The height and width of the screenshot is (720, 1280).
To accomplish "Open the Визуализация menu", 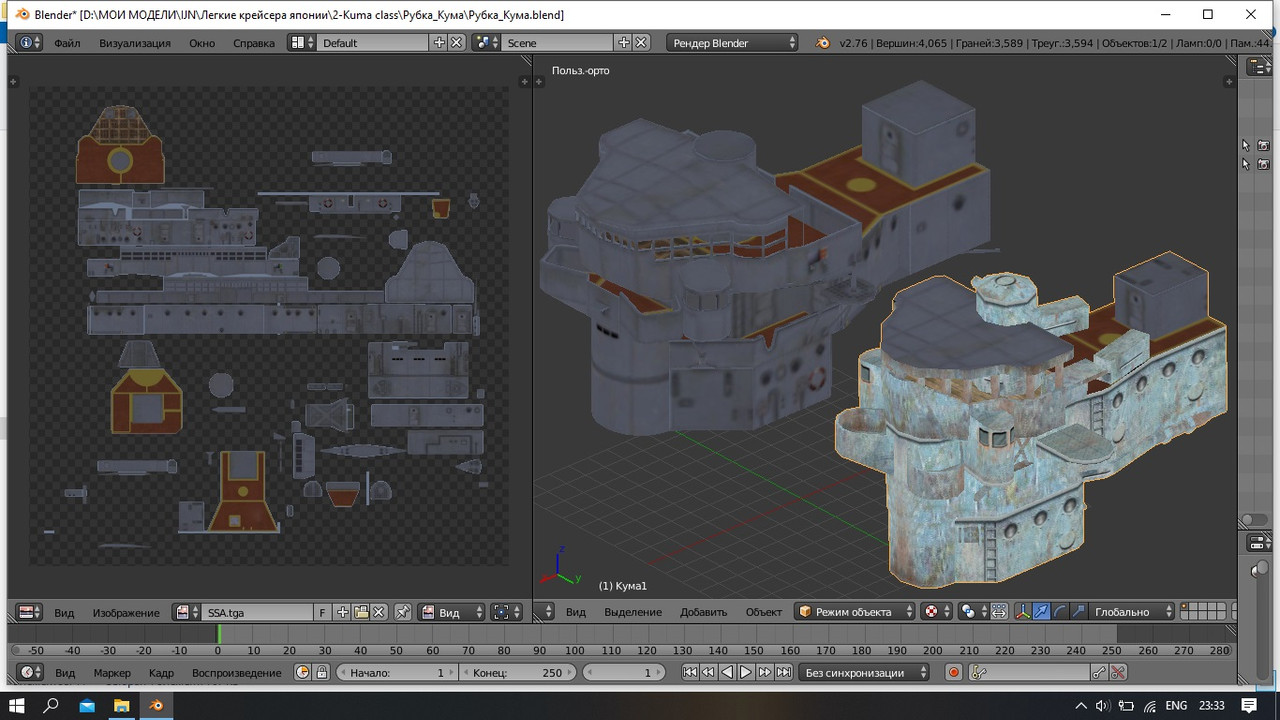I will [x=134, y=43].
